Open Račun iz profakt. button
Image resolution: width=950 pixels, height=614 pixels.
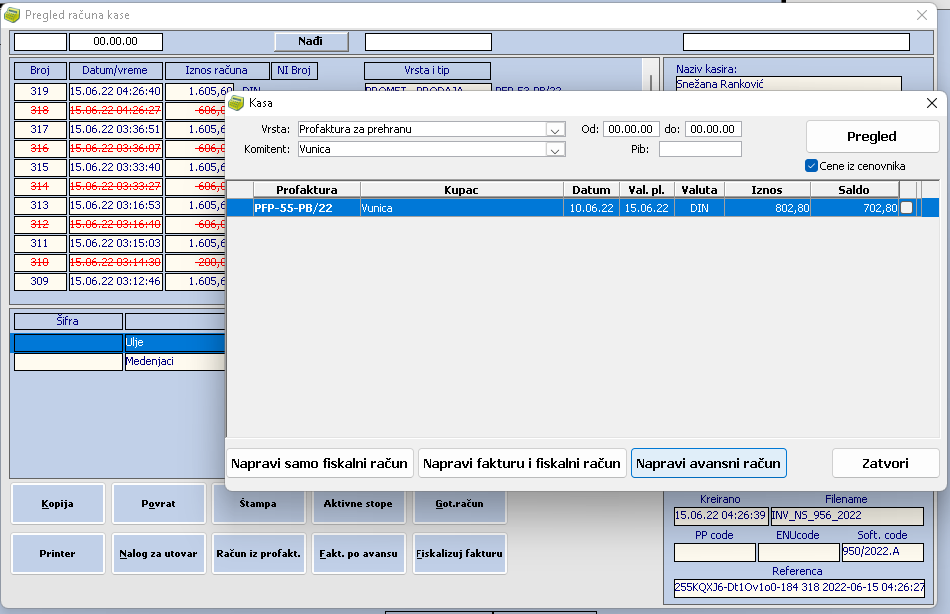click(x=259, y=553)
